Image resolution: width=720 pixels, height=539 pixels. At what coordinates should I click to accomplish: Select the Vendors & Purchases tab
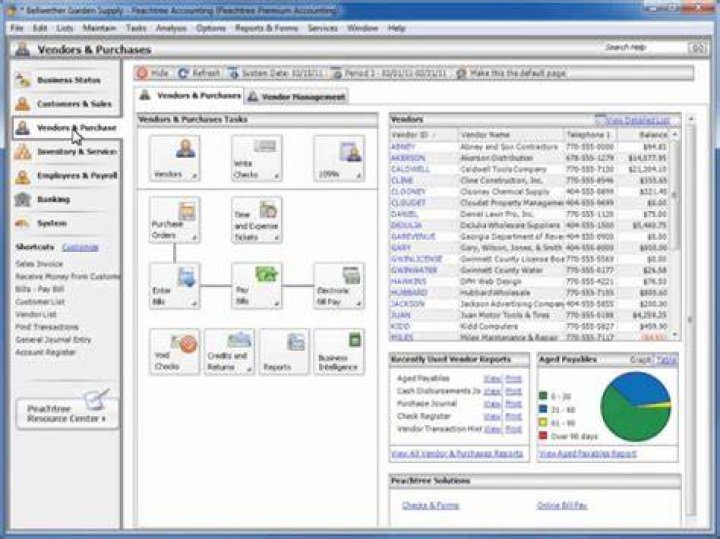(x=190, y=95)
